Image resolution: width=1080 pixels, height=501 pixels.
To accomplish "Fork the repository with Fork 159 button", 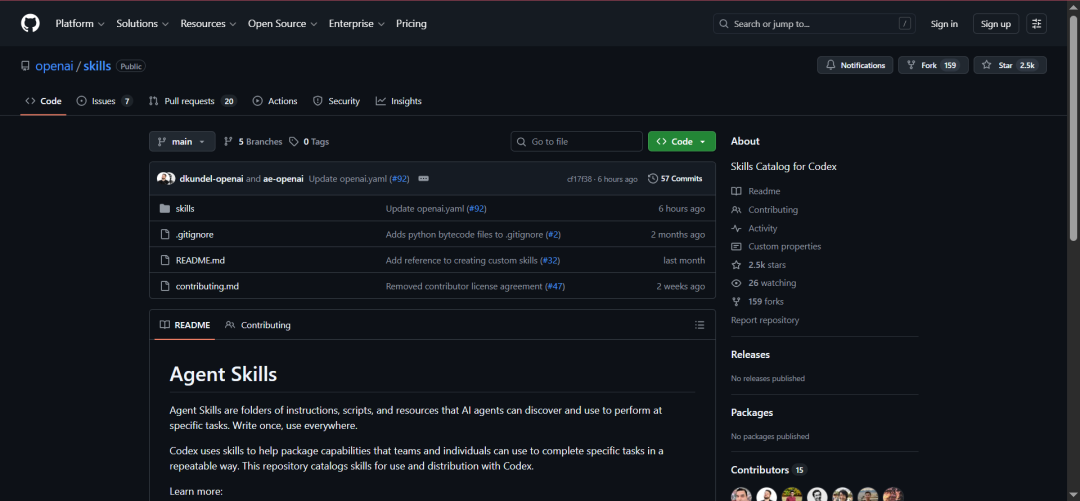I will click(933, 65).
